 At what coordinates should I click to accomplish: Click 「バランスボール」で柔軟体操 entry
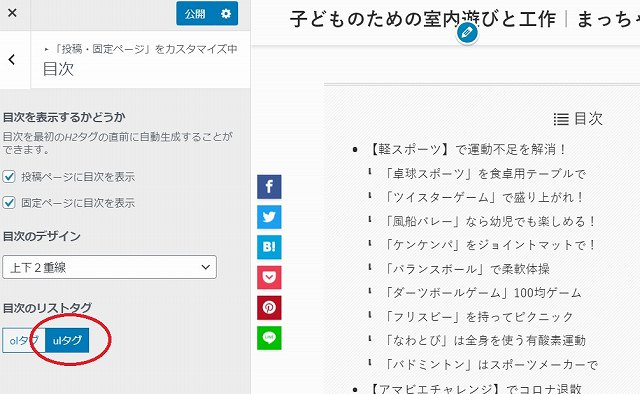pos(467,269)
